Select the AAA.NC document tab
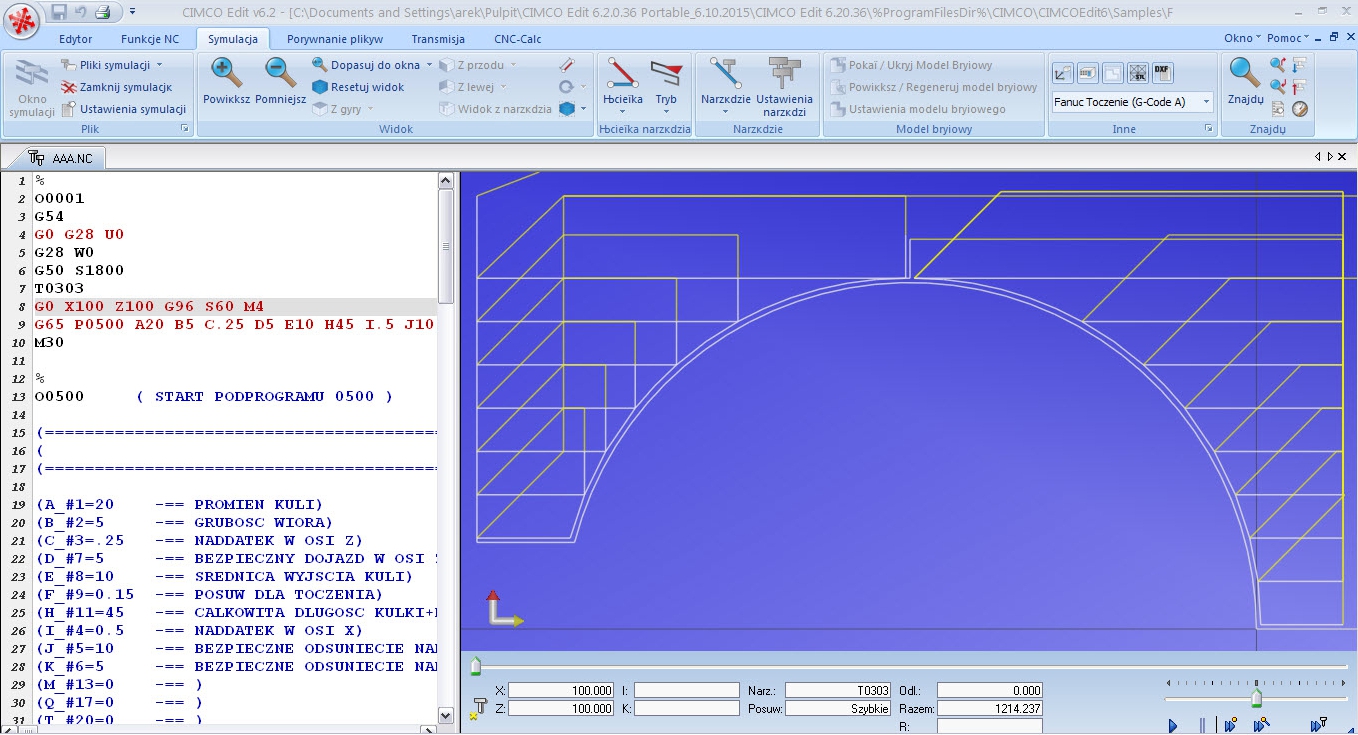Image resolution: width=1358 pixels, height=735 pixels. coord(61,158)
